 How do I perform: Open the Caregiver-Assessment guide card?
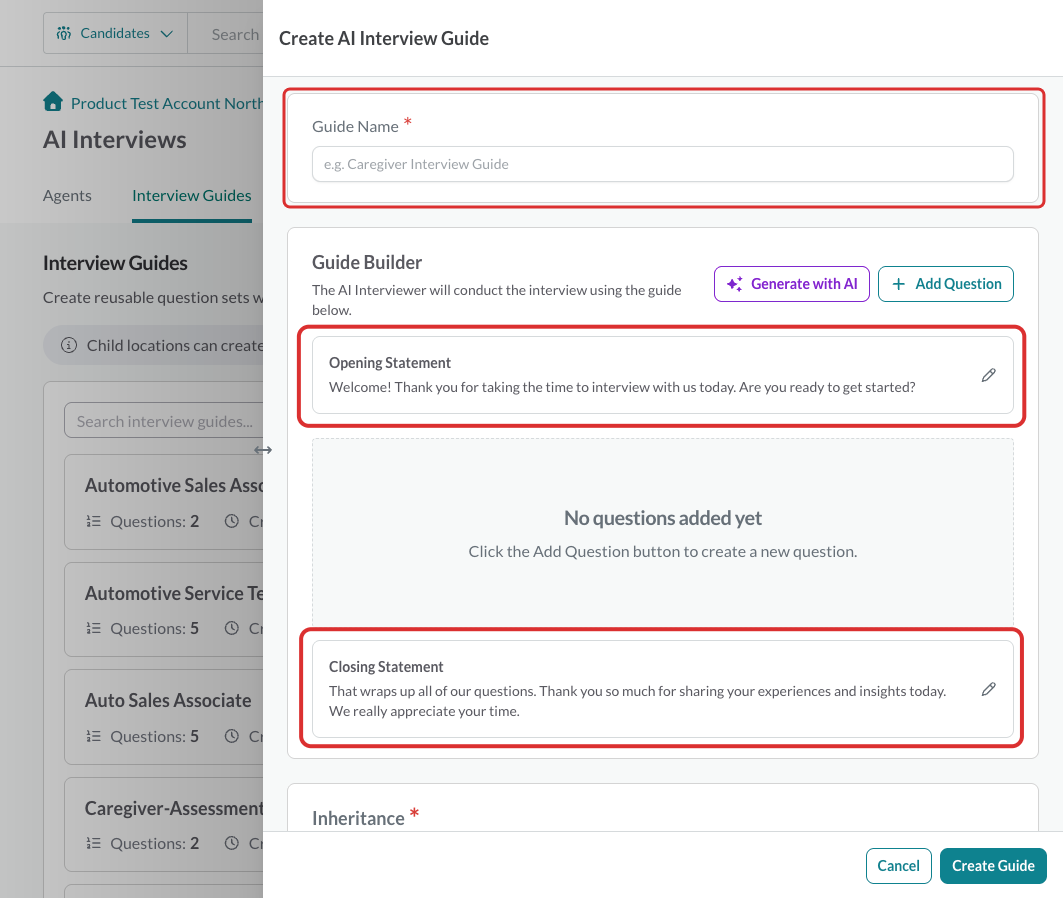pos(163,823)
